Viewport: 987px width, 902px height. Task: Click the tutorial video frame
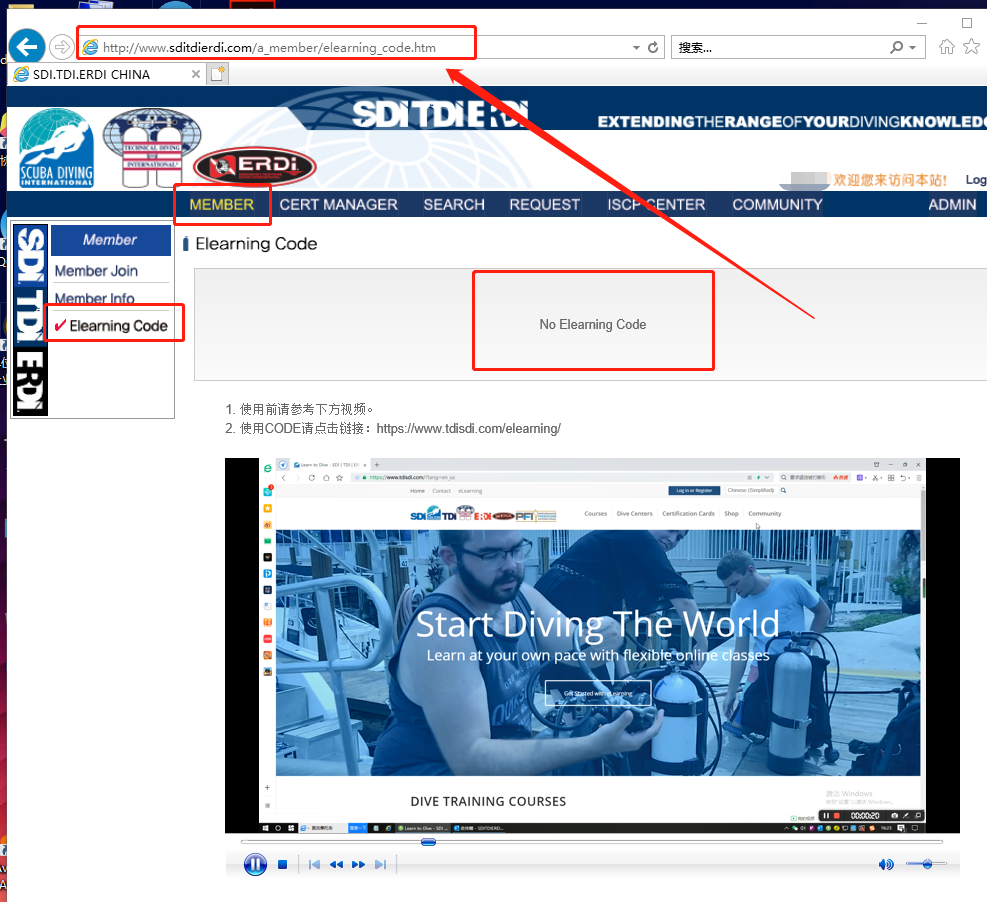[x=592, y=645]
